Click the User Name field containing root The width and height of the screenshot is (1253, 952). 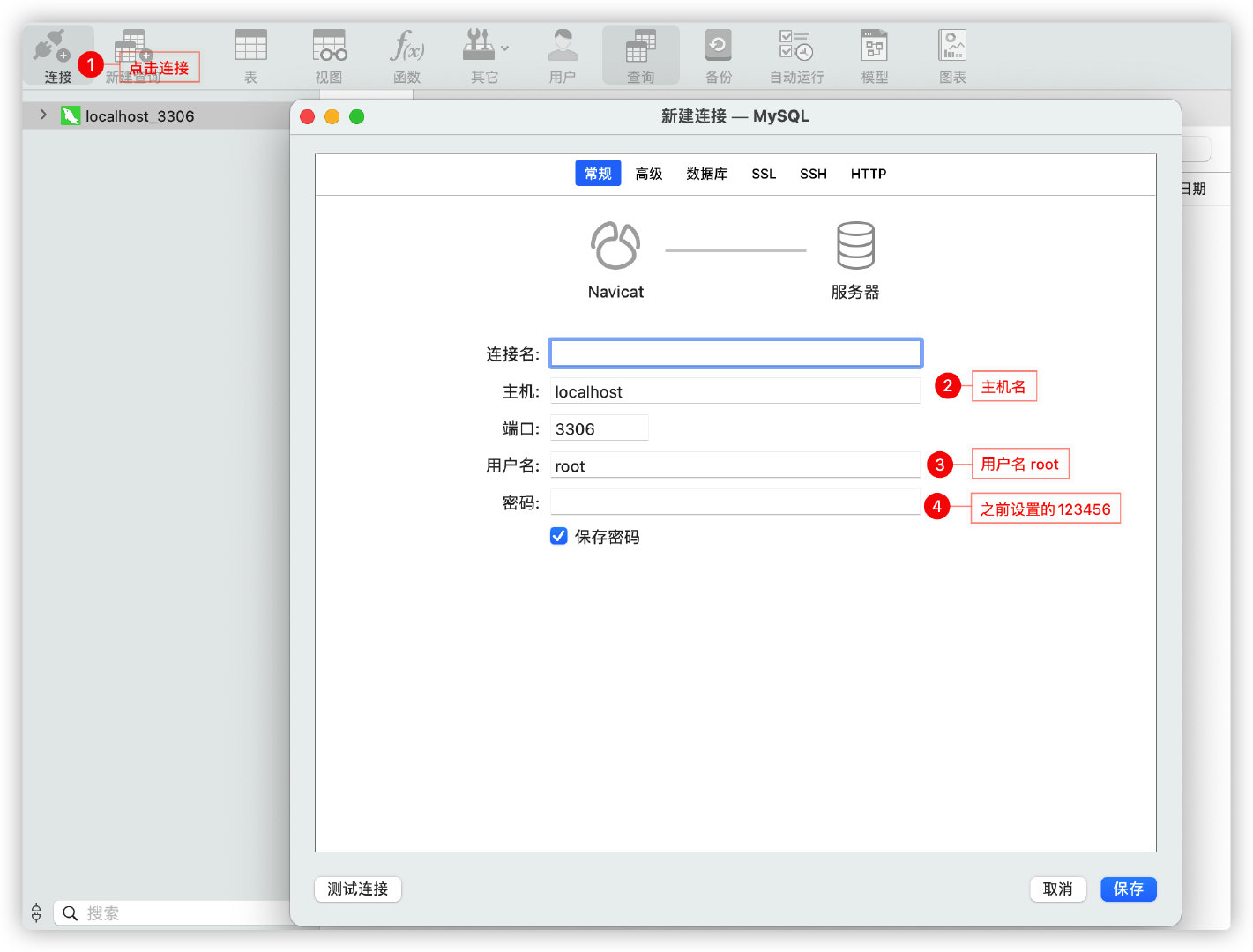point(735,465)
